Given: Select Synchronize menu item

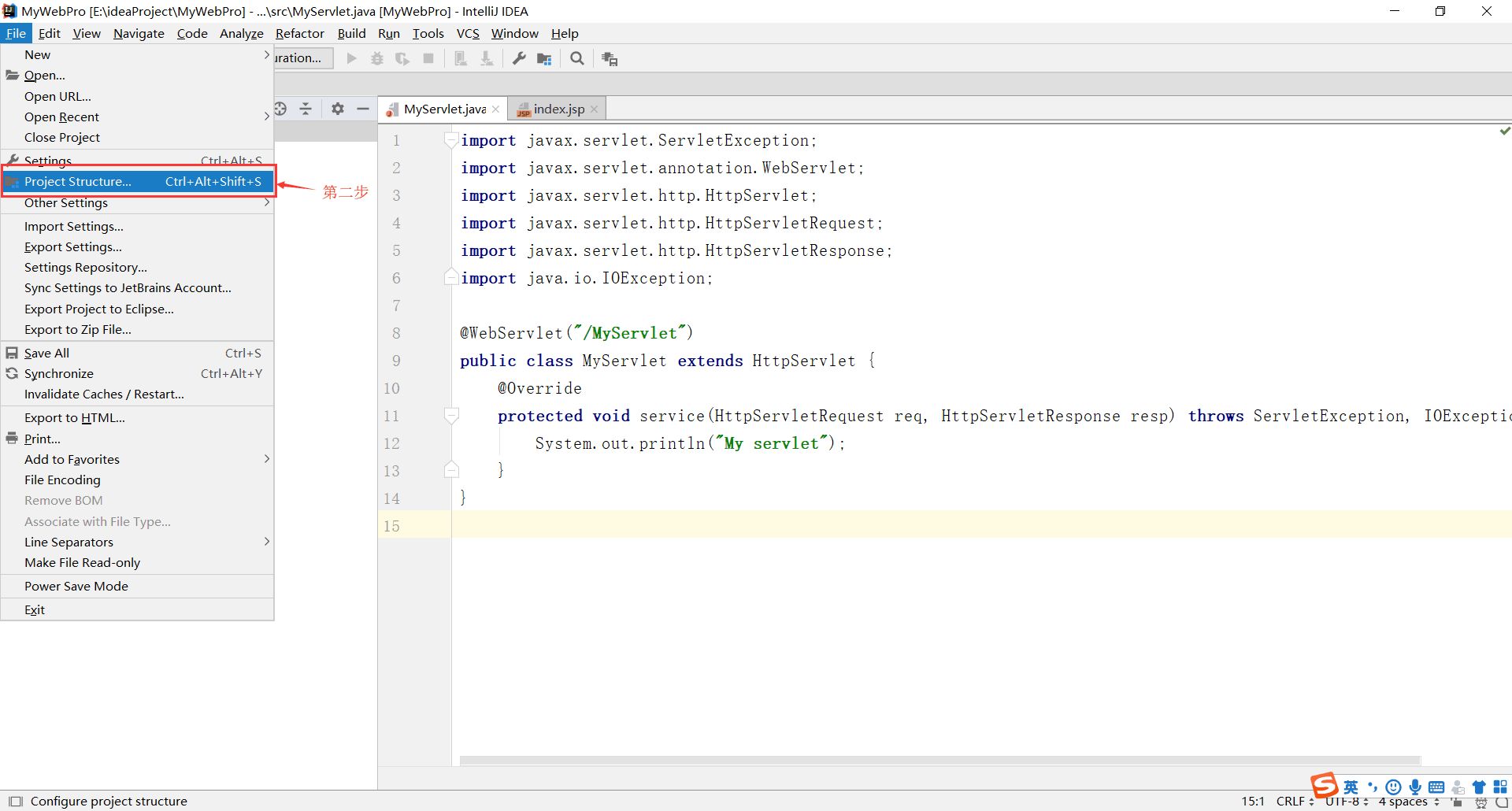Looking at the screenshot, I should point(137,373).
